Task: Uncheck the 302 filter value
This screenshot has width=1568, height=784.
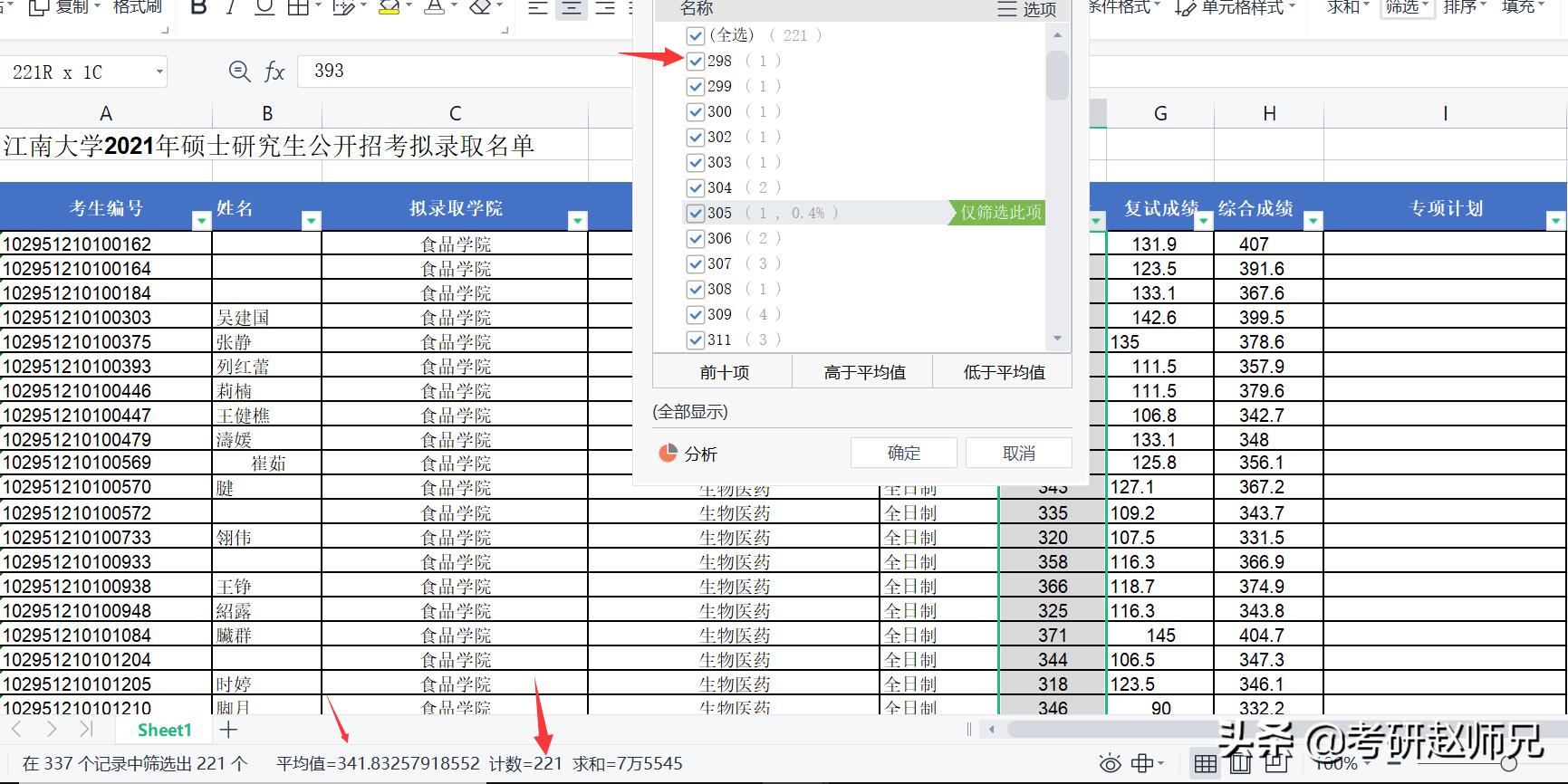Action: pyautogui.click(x=696, y=137)
